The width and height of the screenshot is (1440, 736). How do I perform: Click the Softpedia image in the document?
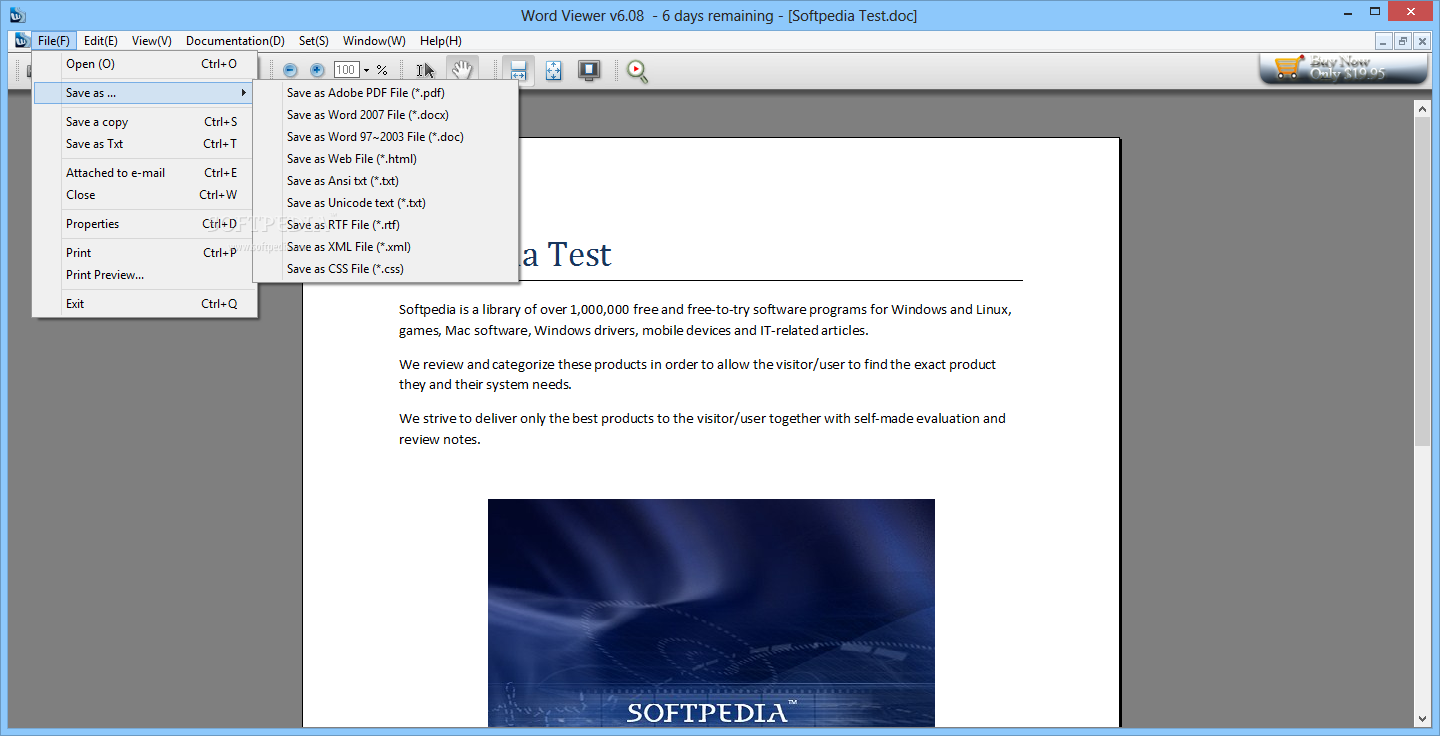tap(711, 613)
